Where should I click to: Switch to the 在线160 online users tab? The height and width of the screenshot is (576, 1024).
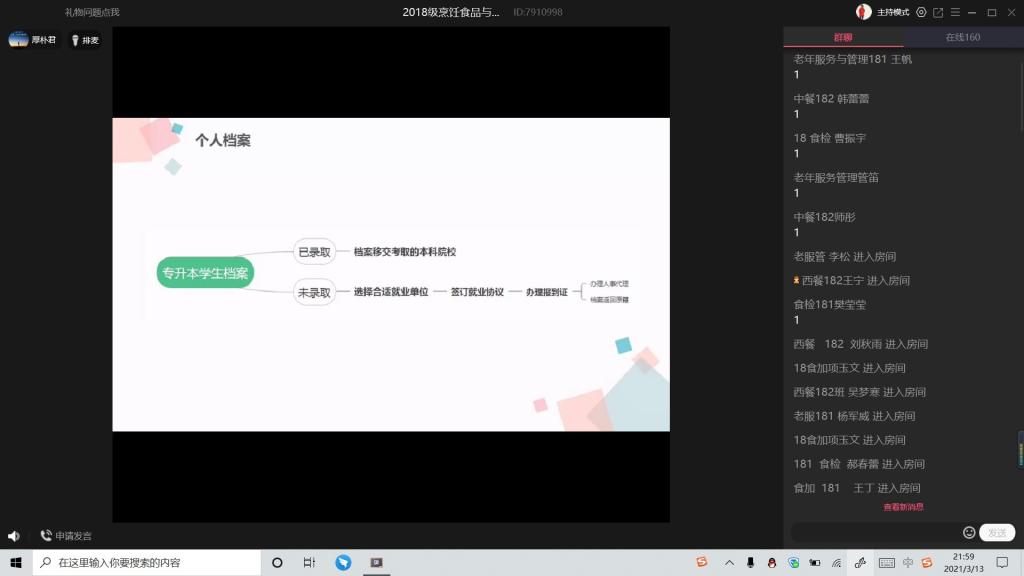click(x=963, y=37)
